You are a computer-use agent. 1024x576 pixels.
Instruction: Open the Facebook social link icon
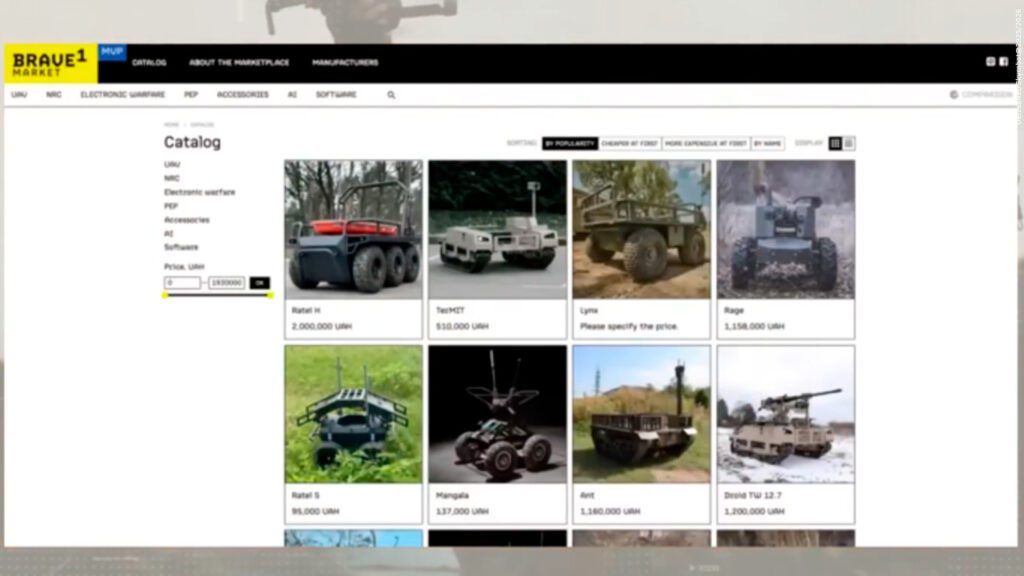1003,62
